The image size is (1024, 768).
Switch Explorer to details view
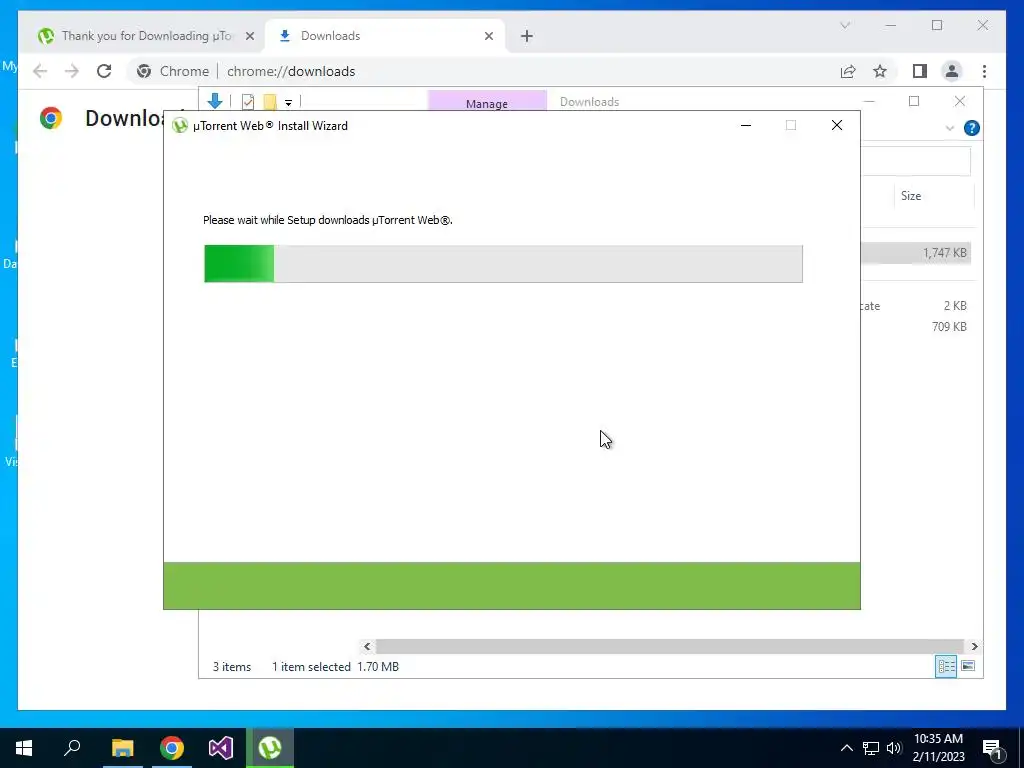(x=946, y=666)
